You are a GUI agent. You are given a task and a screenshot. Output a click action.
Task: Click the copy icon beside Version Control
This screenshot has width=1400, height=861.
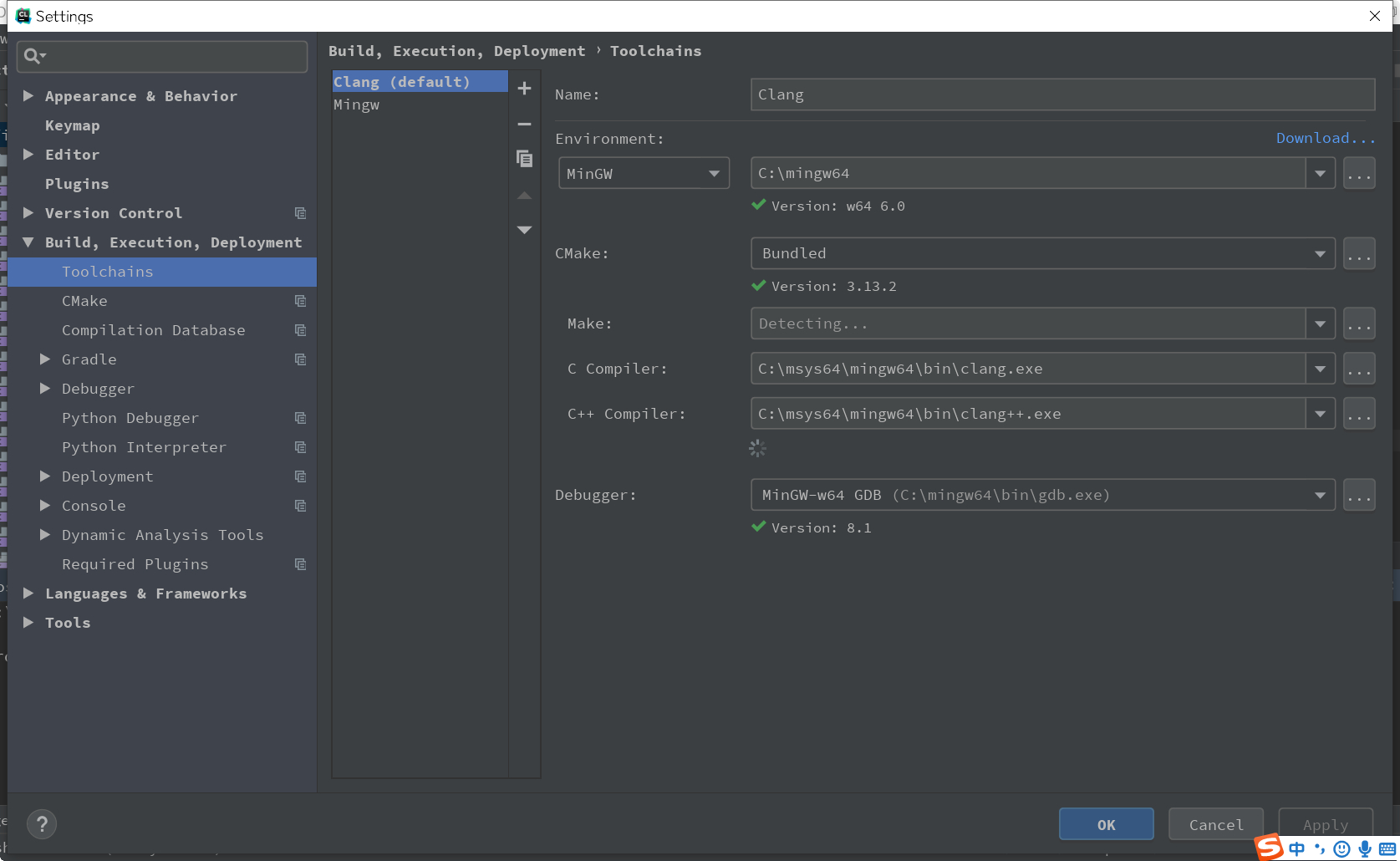[300, 213]
